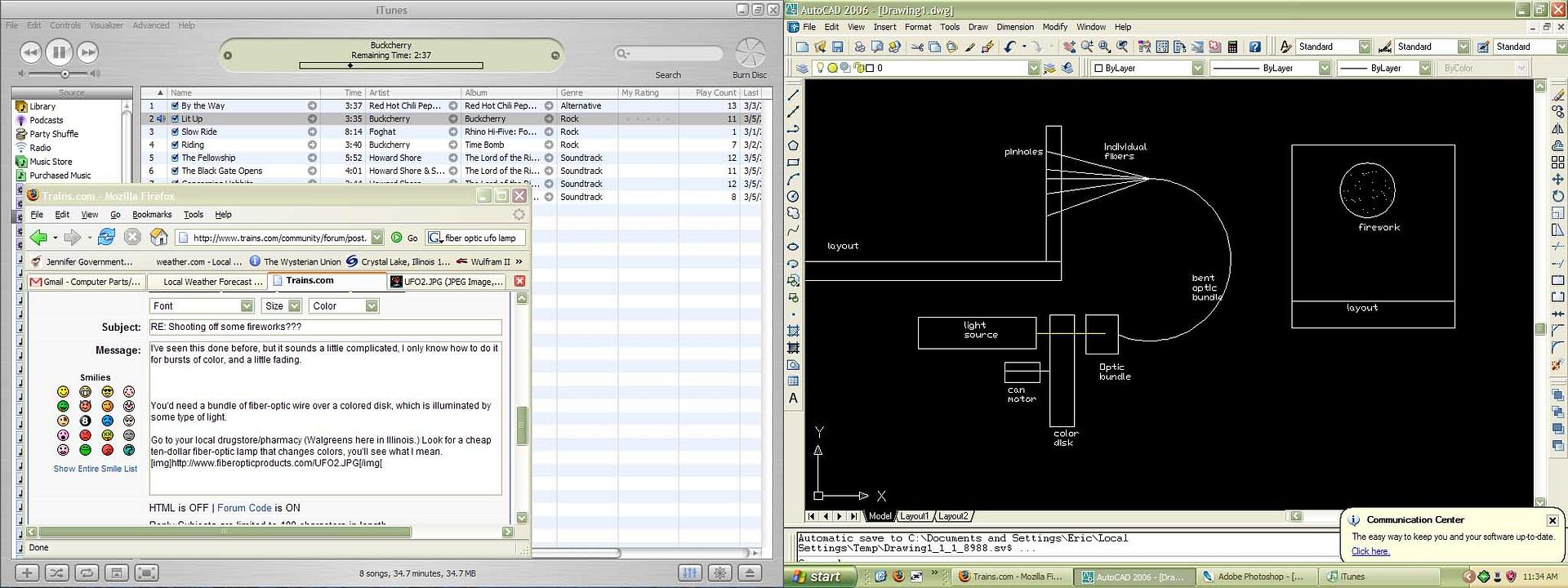The height and width of the screenshot is (588, 1568).
Task: Click the iTunes volume slider knob
Action: pyautogui.click(x=65, y=74)
